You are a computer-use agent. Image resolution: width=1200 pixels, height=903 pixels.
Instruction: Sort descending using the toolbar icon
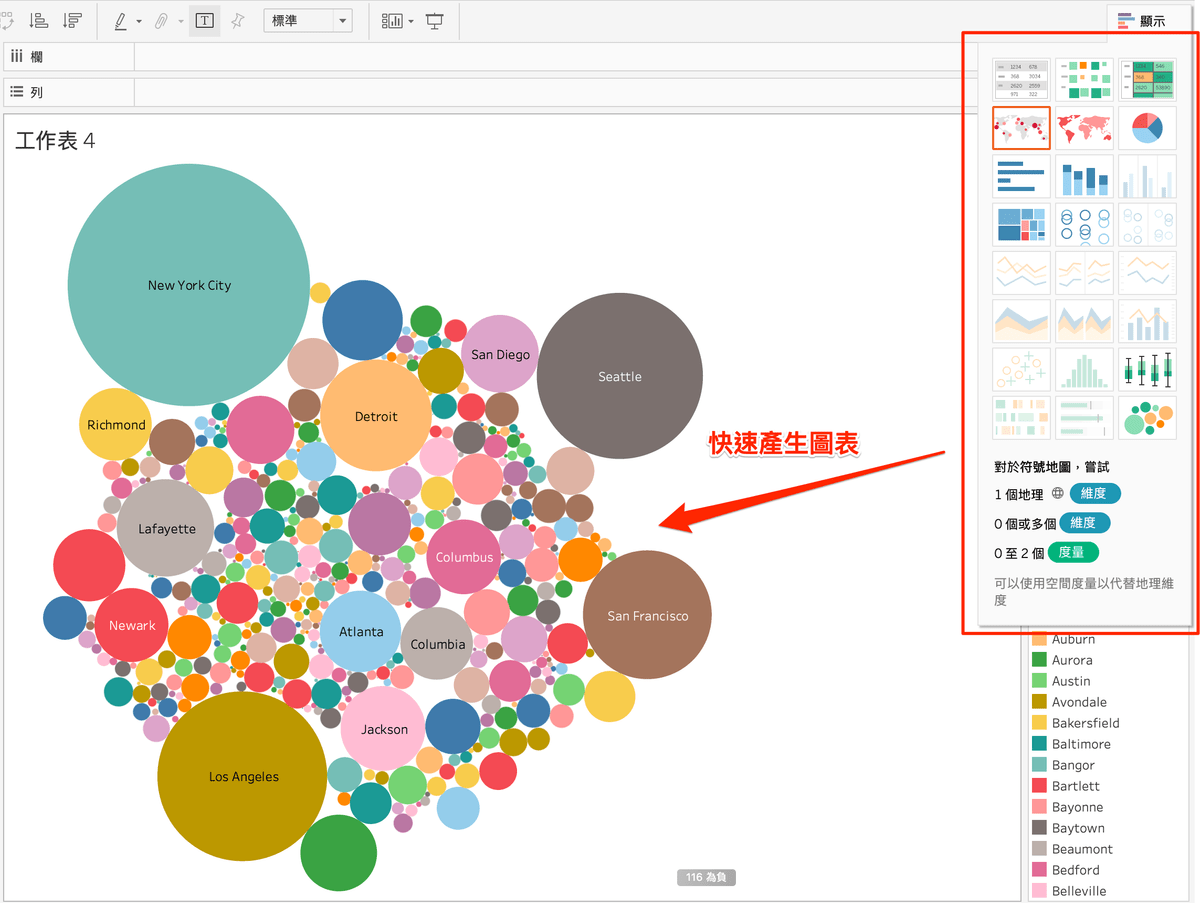[72, 20]
